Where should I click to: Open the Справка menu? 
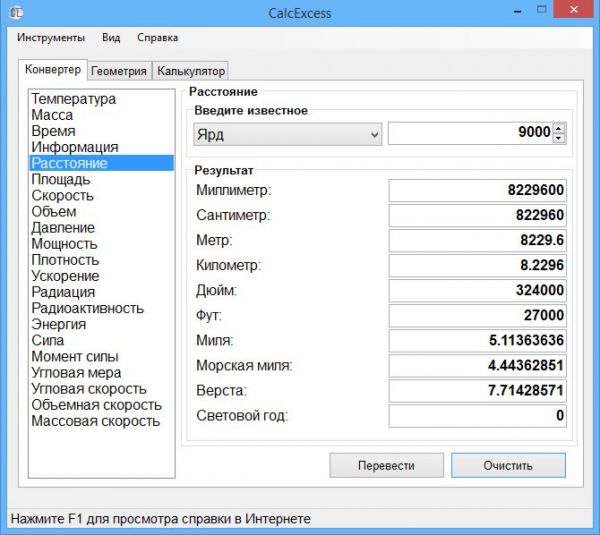[x=157, y=38]
